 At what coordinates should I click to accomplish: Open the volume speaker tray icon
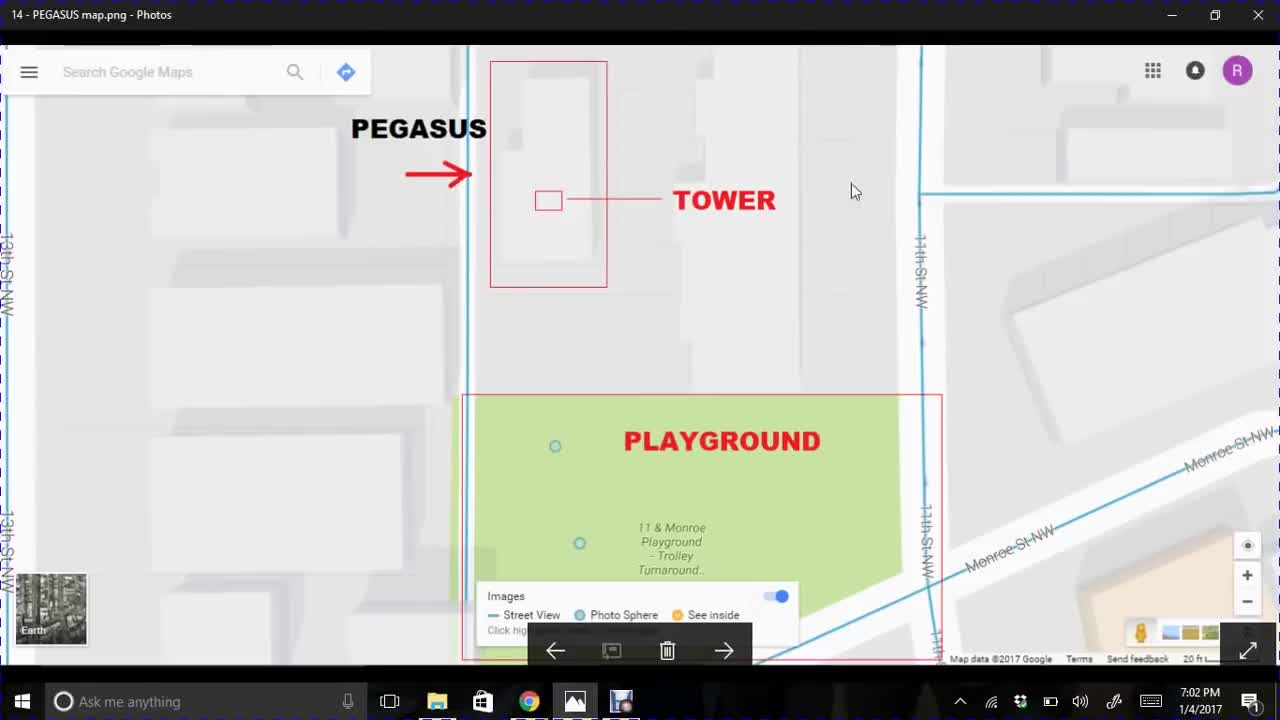[x=1080, y=701]
